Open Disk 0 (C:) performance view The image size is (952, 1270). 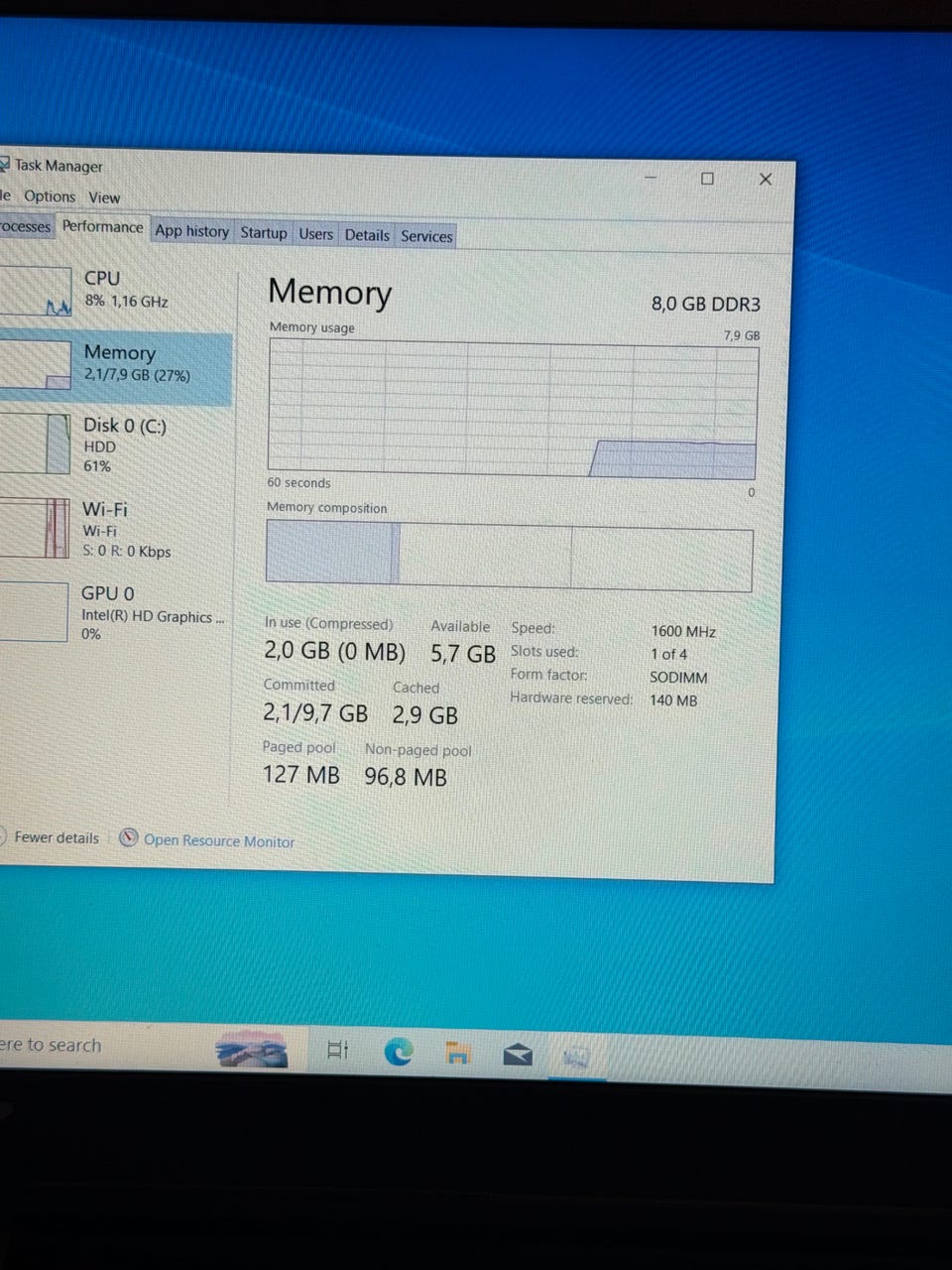point(116,444)
